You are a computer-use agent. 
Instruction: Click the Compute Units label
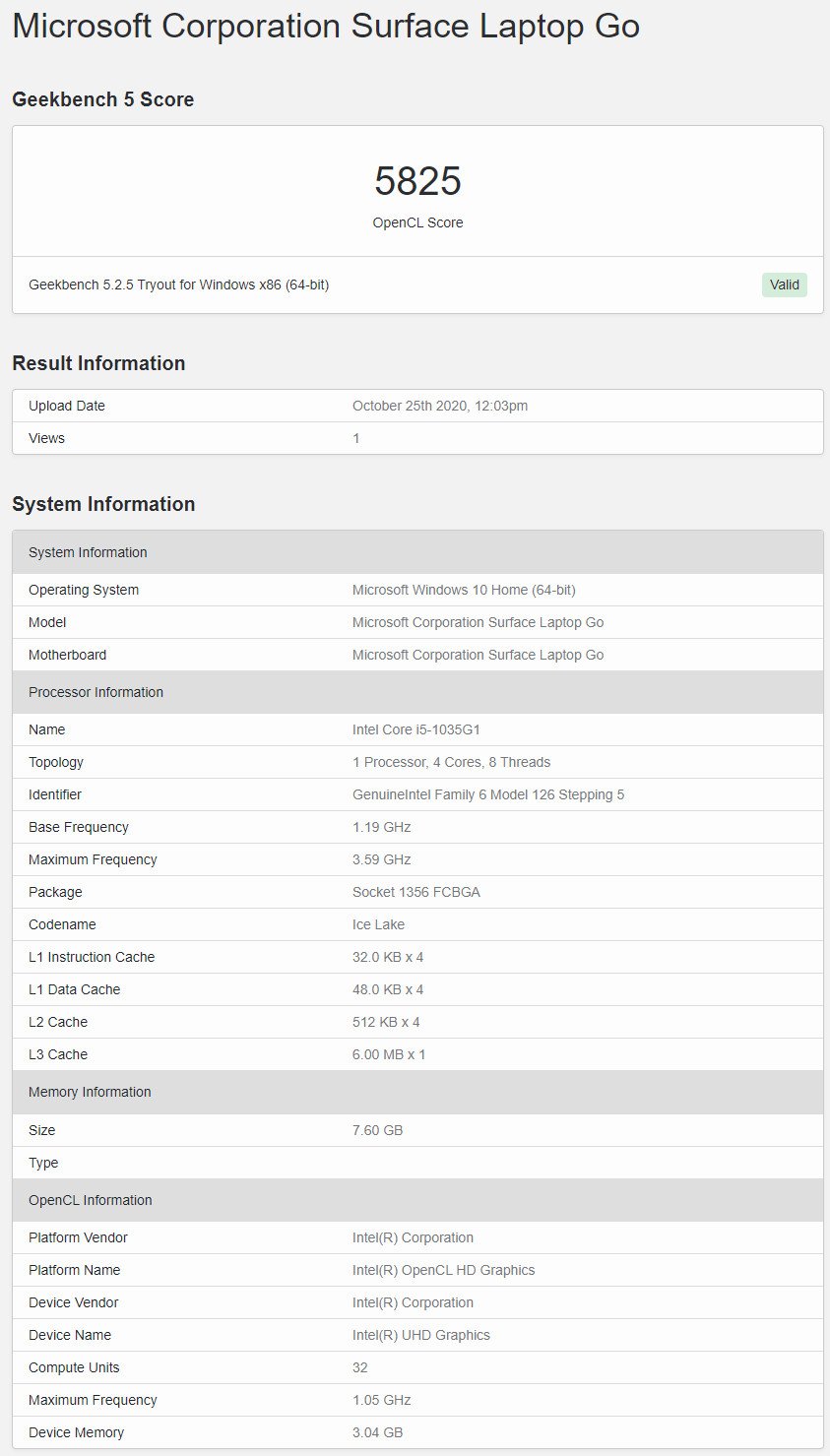tap(74, 1367)
